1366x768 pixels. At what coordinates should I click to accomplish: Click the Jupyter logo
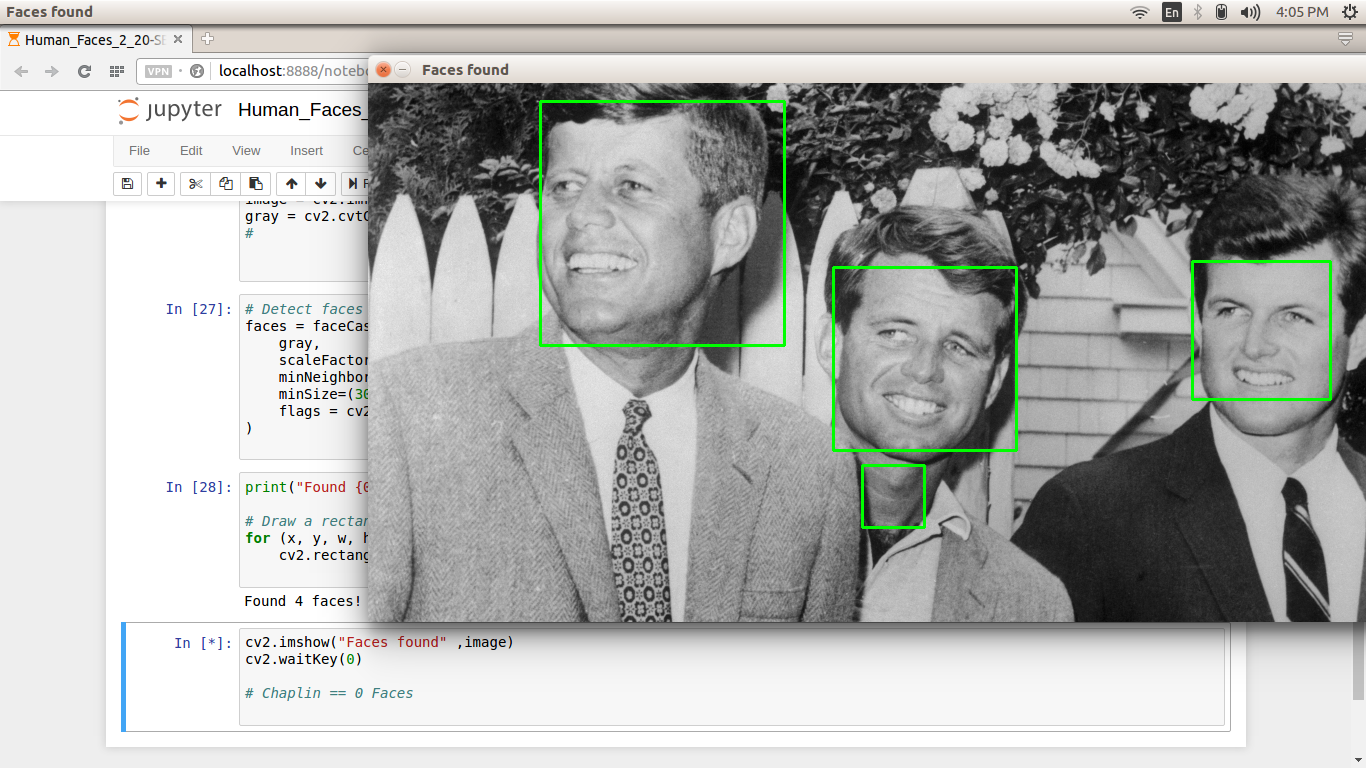tap(168, 110)
